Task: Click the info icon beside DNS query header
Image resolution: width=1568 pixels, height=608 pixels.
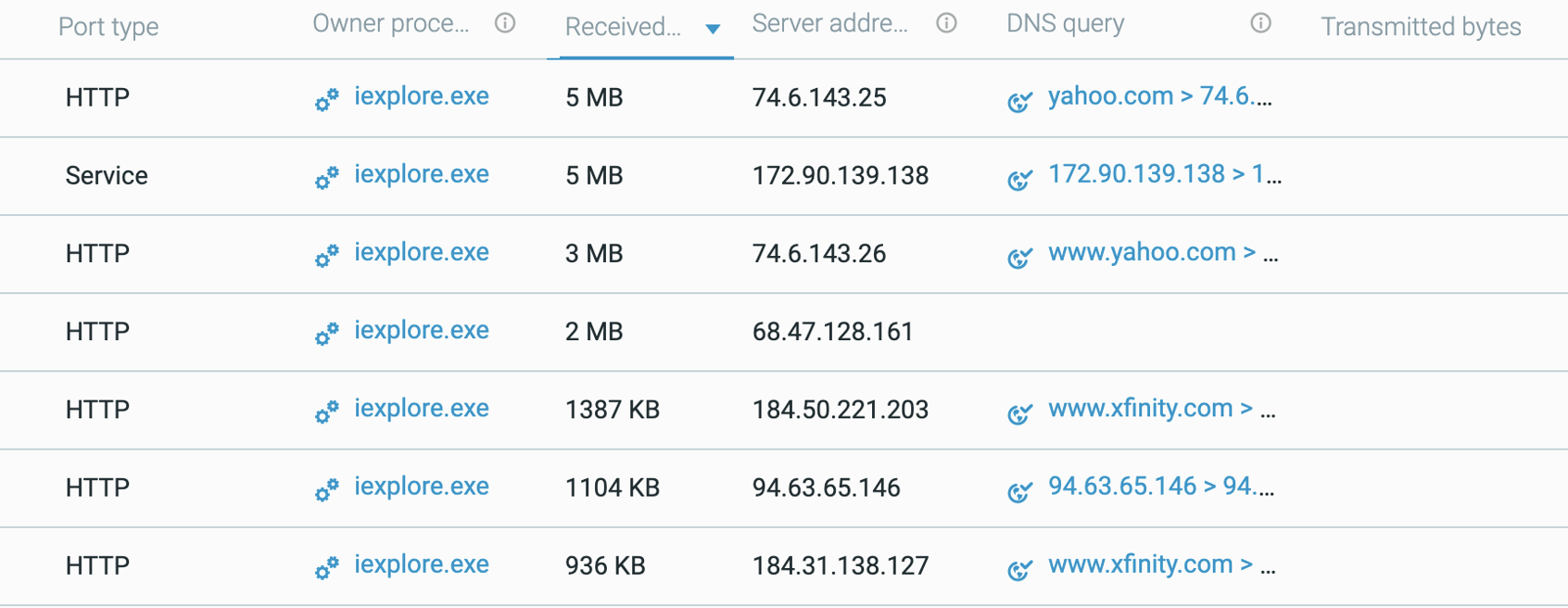Action: [x=1260, y=23]
